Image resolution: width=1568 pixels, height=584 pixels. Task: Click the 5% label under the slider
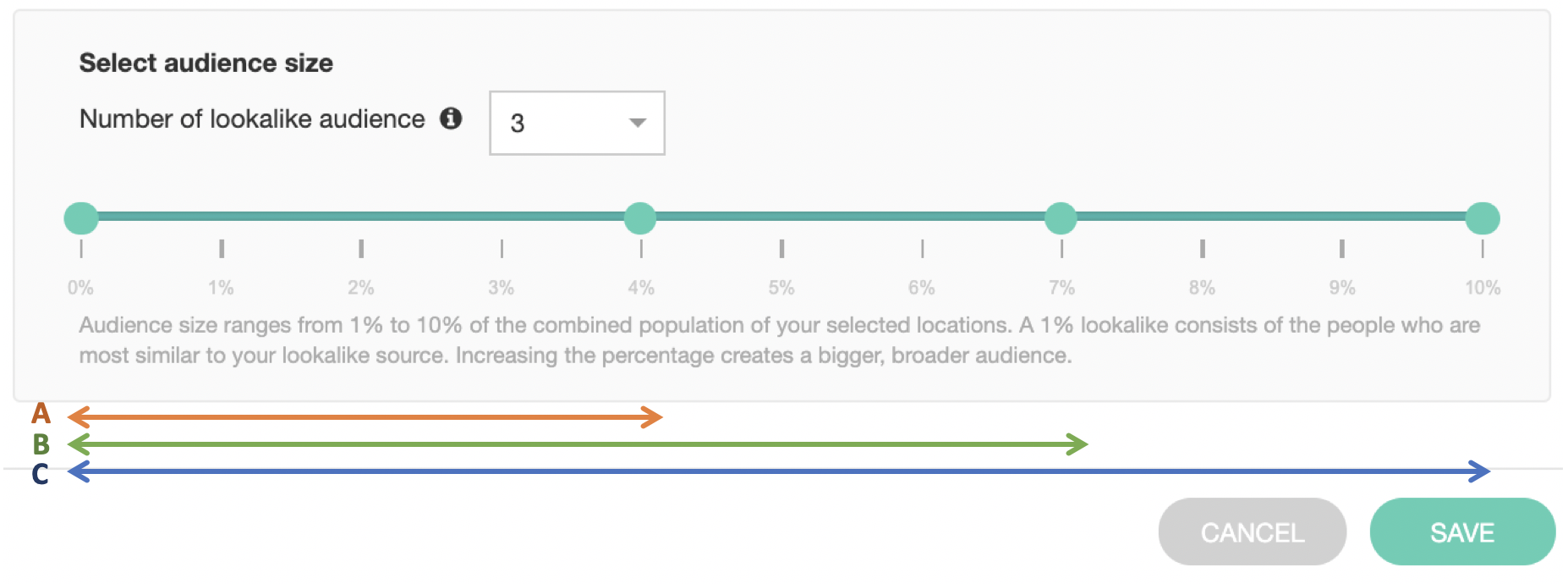click(x=781, y=288)
